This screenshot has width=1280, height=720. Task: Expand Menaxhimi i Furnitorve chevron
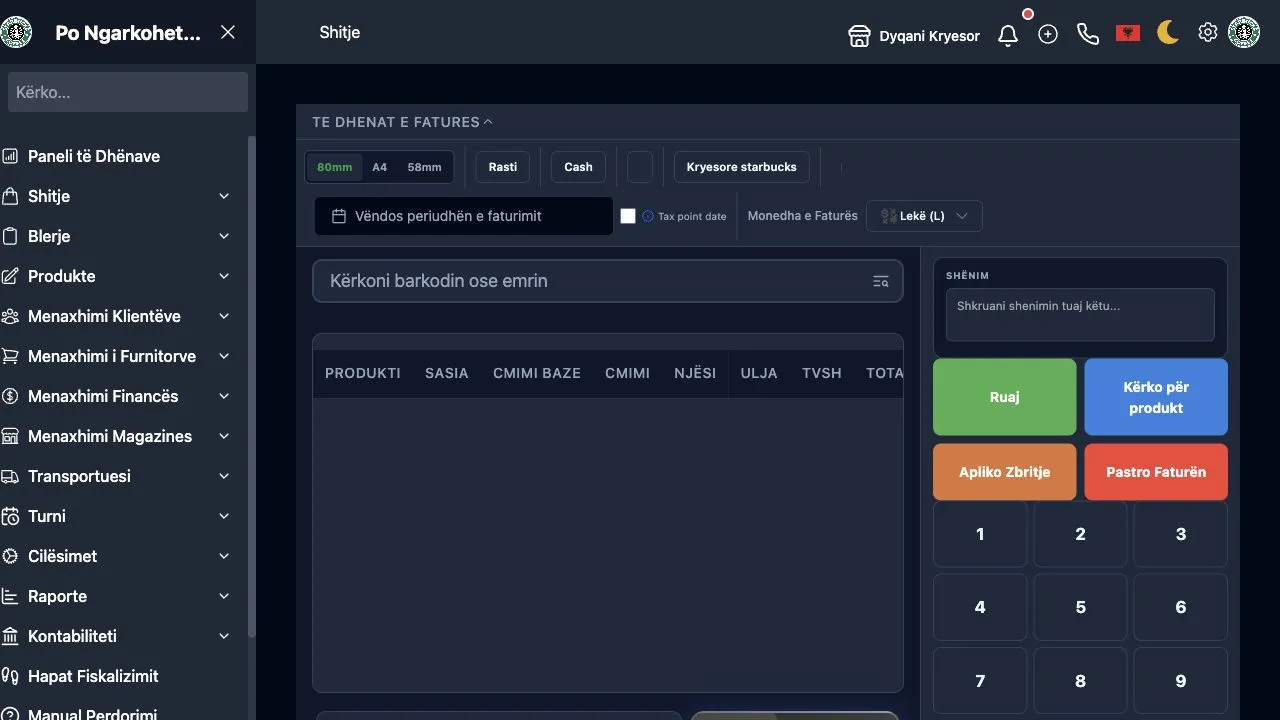point(224,356)
